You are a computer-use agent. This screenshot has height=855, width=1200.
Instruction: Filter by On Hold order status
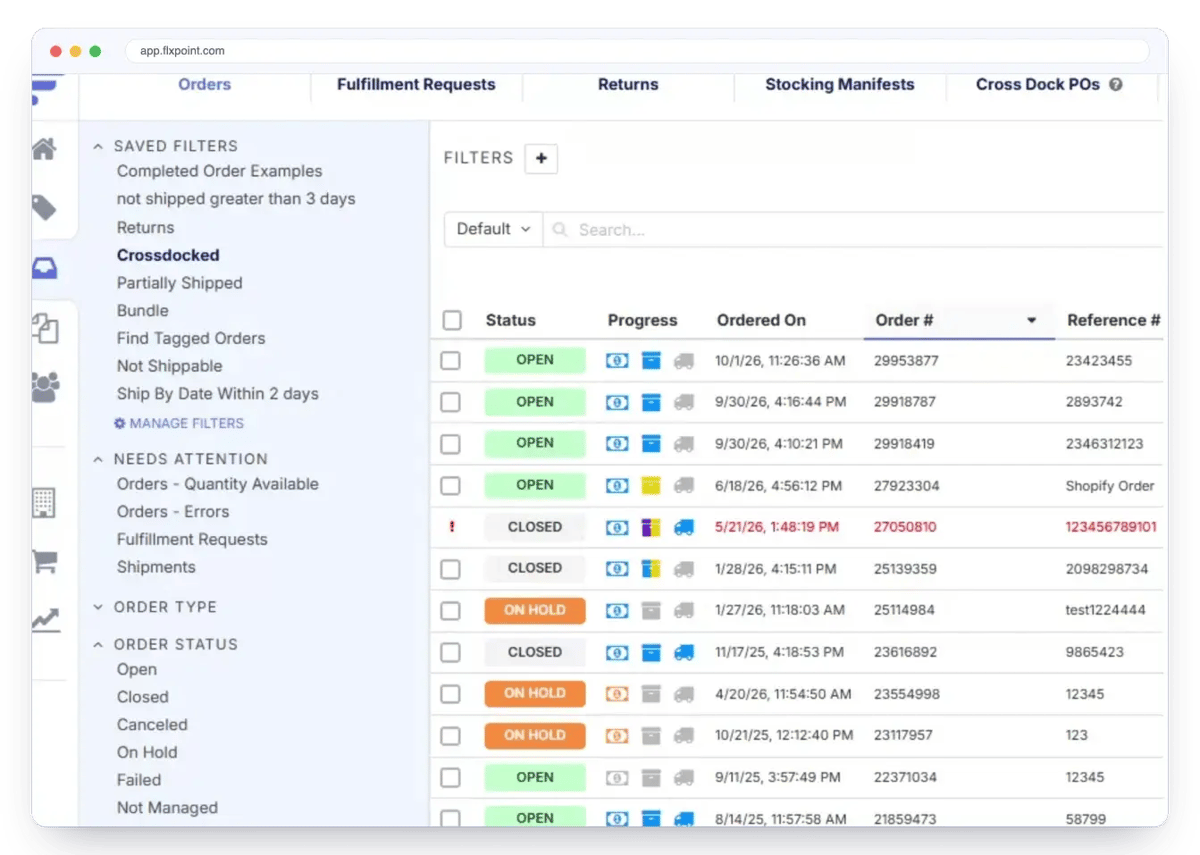click(147, 752)
